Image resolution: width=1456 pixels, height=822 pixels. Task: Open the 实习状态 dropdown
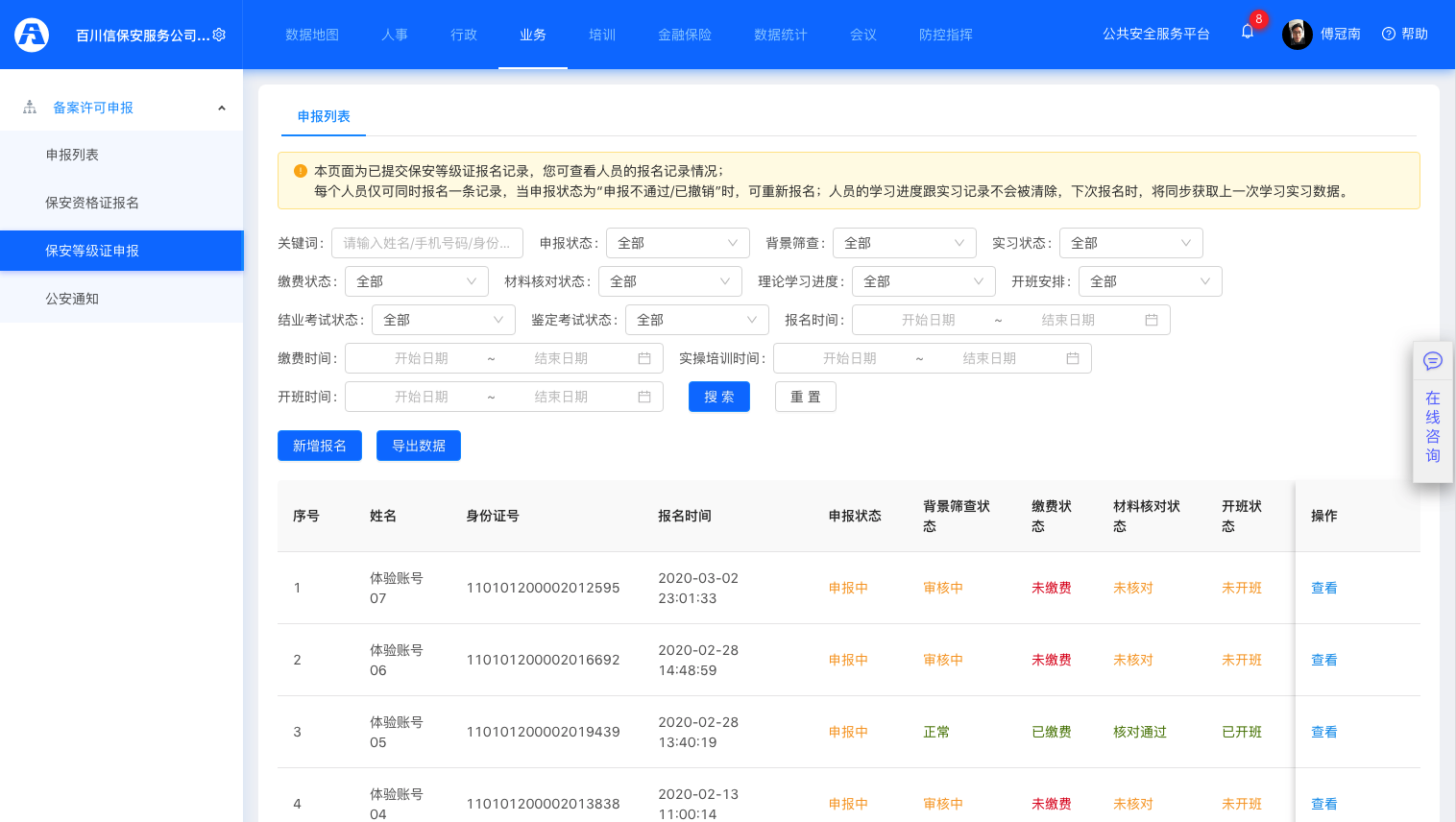[x=1131, y=243]
